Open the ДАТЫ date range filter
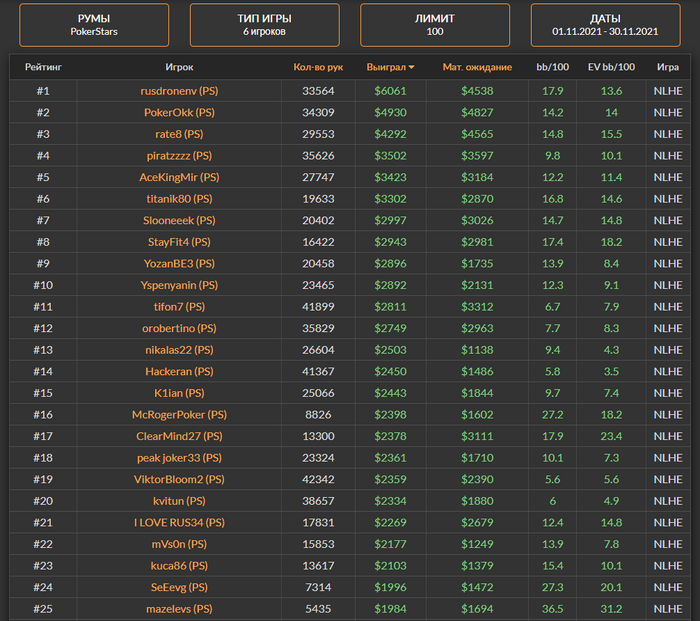The image size is (700, 621). pos(605,25)
